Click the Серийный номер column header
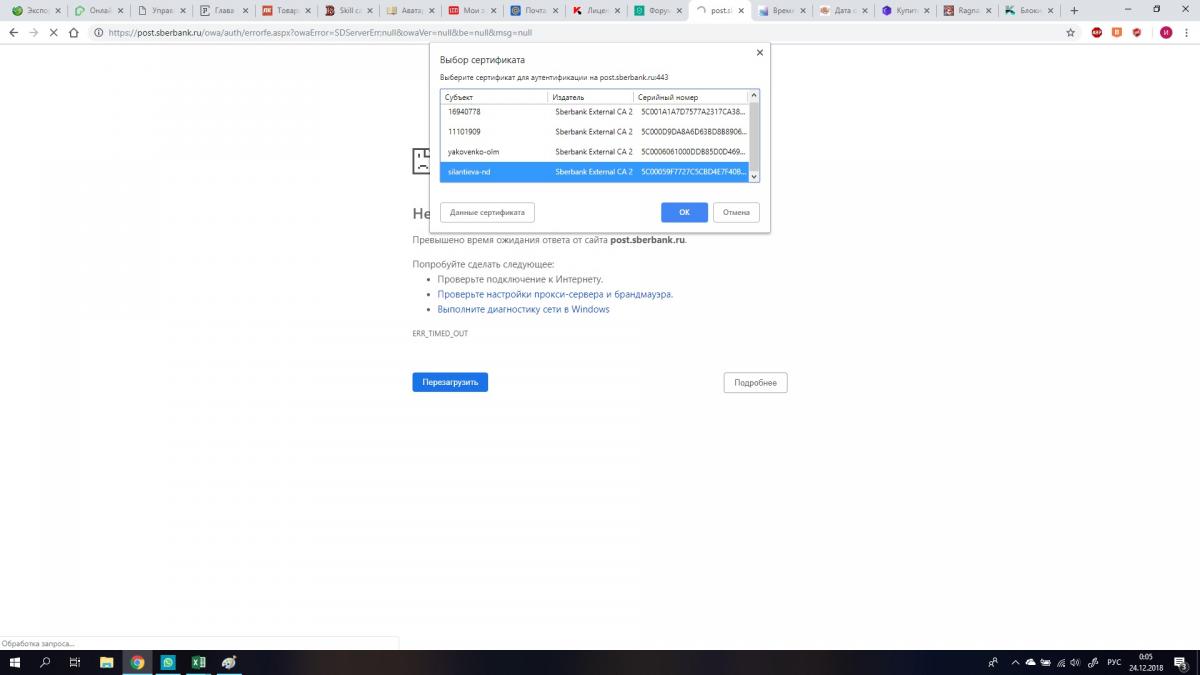The width and height of the screenshot is (1200, 675). [x=690, y=97]
